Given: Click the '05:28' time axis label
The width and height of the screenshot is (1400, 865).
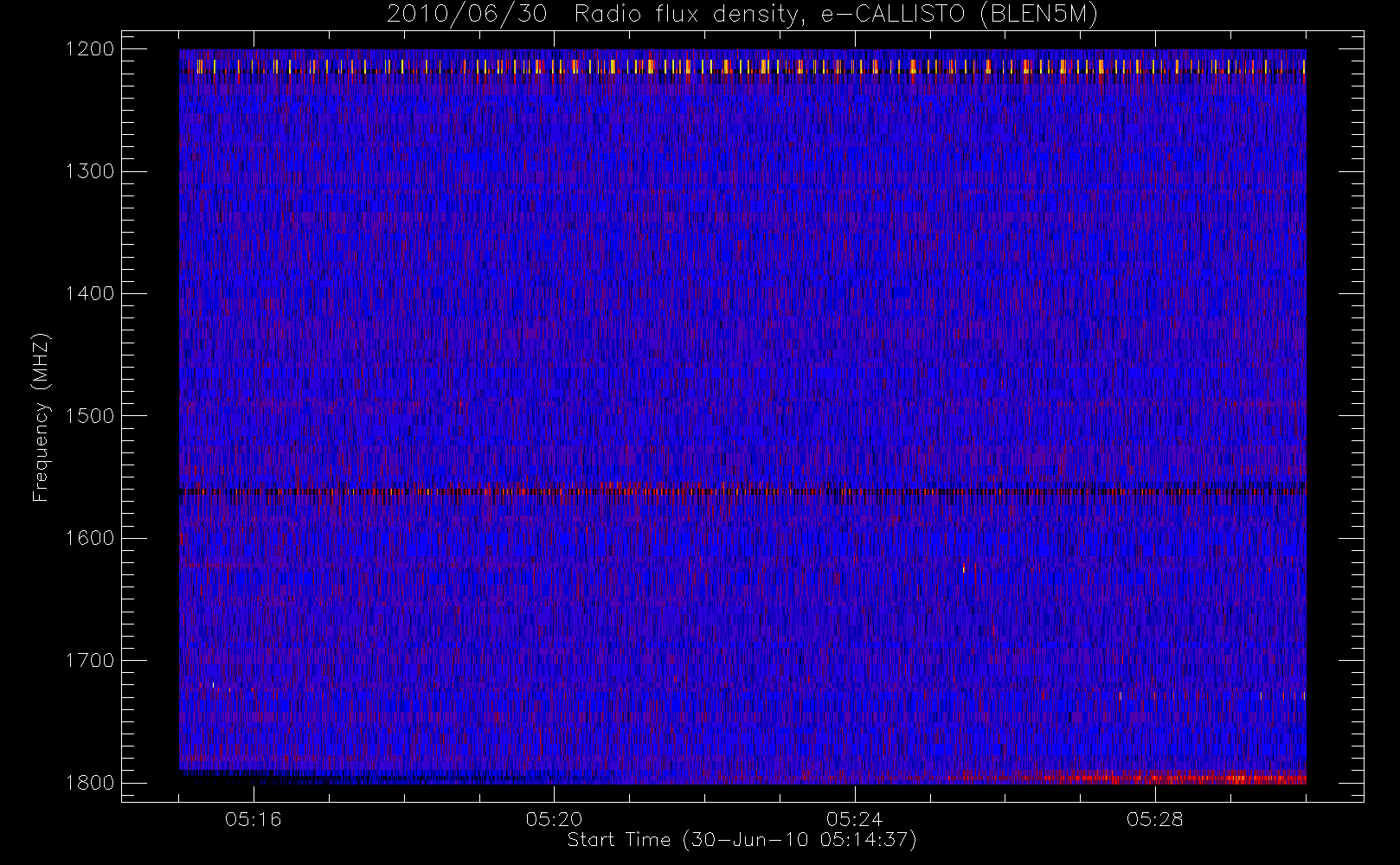Looking at the screenshot, I should click(1154, 819).
